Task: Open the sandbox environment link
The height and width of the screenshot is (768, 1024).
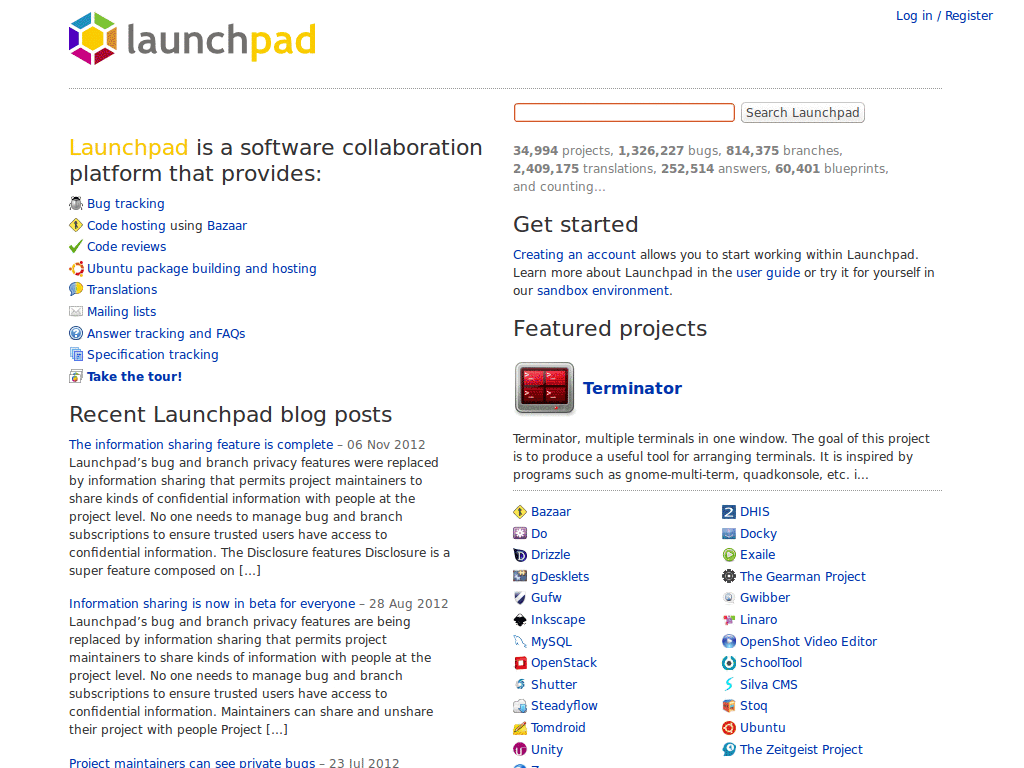Action: (603, 291)
